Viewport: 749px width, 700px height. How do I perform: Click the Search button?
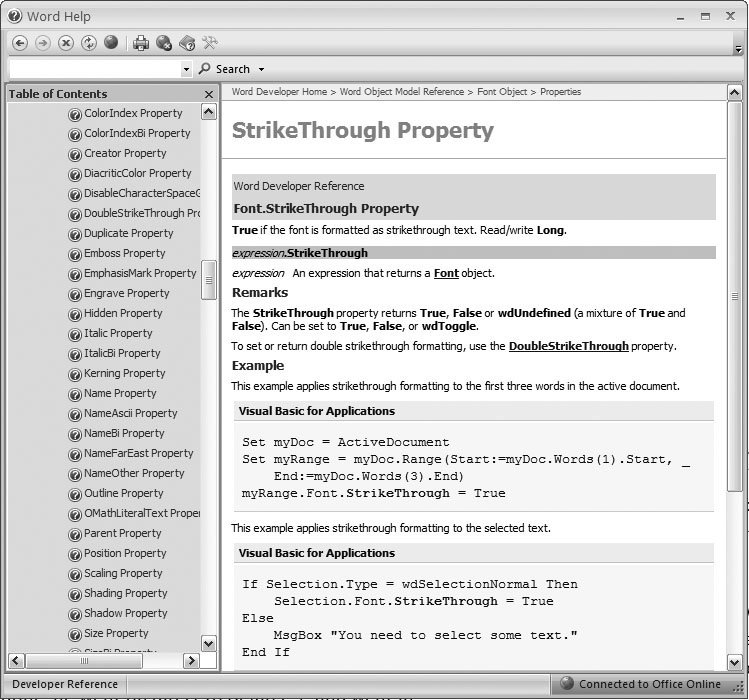(x=232, y=69)
